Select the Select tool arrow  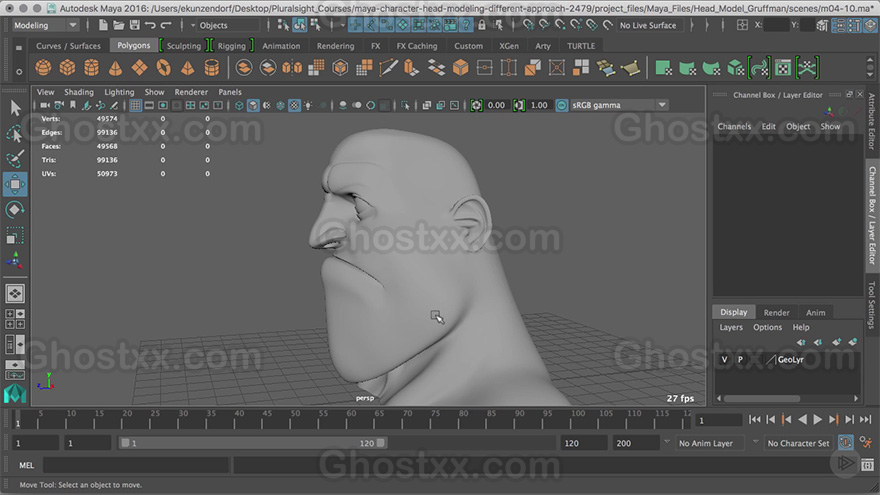(x=15, y=108)
